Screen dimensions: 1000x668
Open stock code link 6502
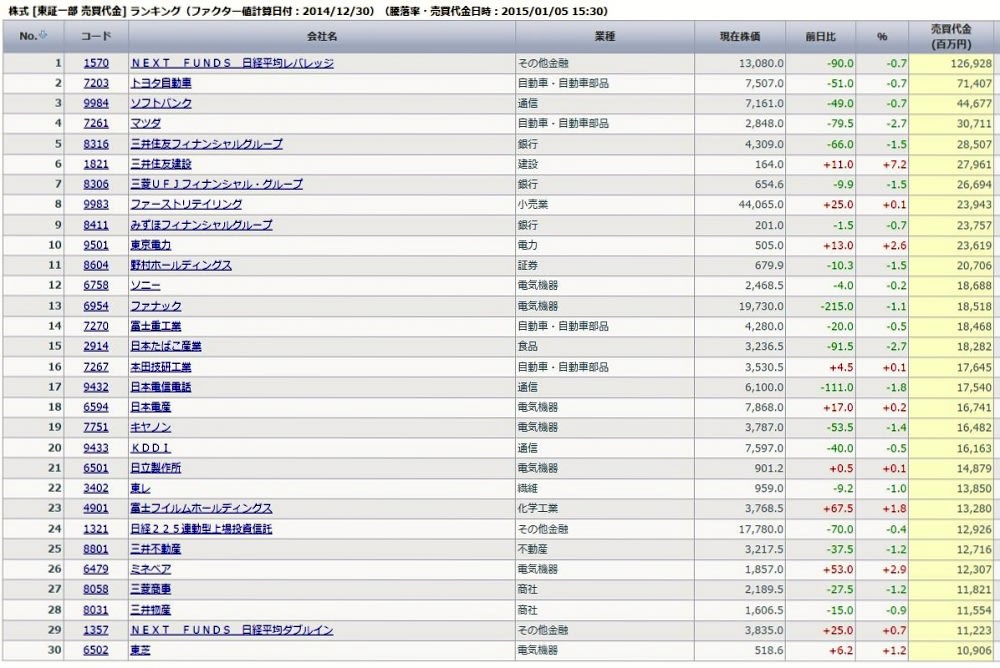coord(96,650)
